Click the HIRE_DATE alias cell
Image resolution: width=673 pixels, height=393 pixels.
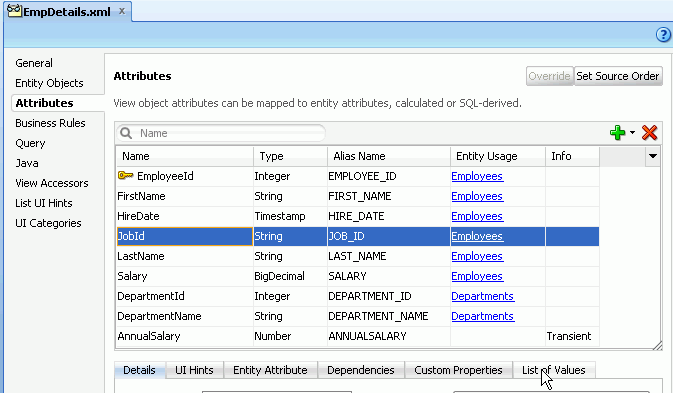[x=389, y=216]
